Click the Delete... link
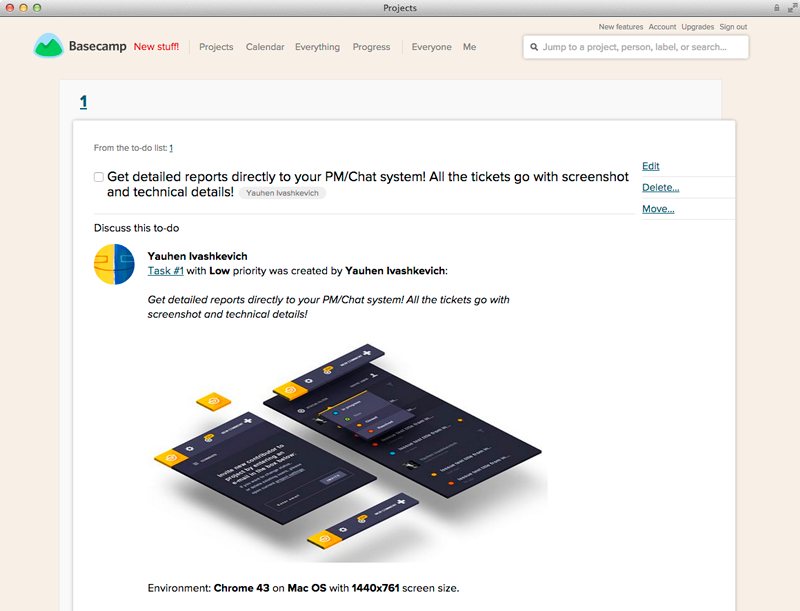Screen dimensions: 800x611 click(x=660, y=188)
